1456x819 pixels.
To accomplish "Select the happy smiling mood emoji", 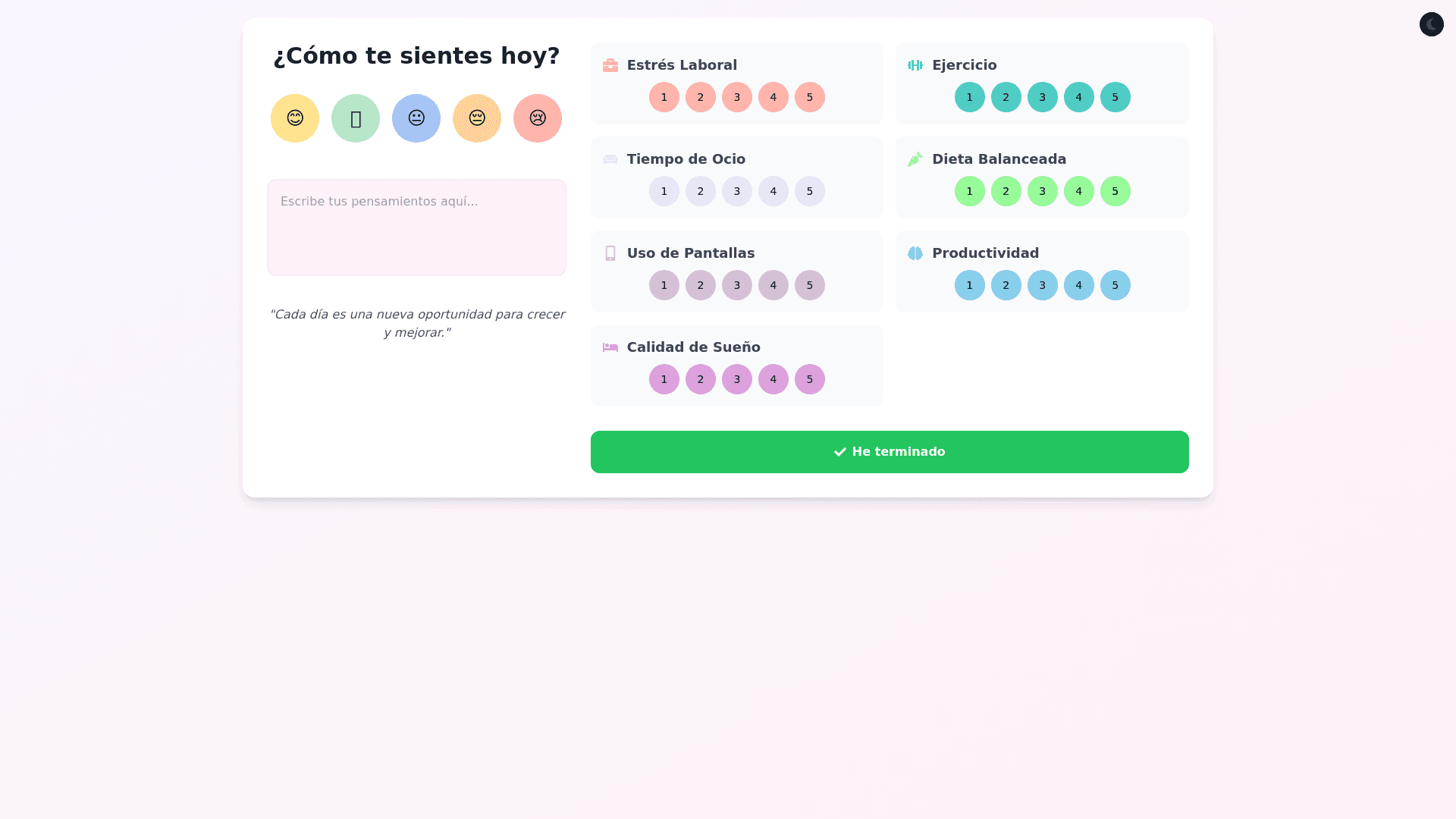I will (x=295, y=118).
